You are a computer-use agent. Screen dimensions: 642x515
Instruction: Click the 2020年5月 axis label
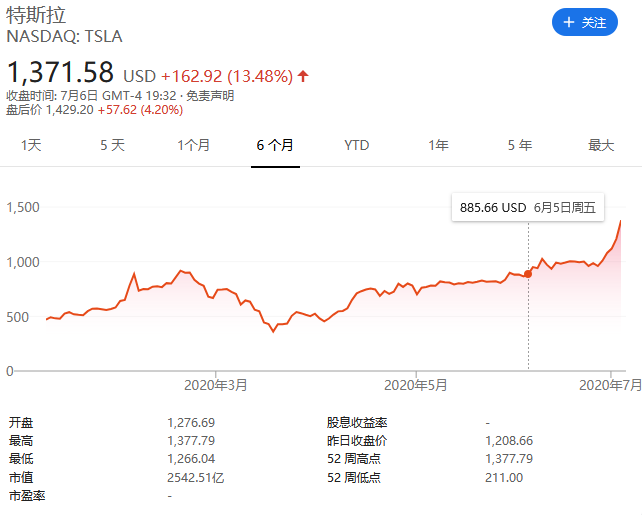pyautogui.click(x=416, y=384)
